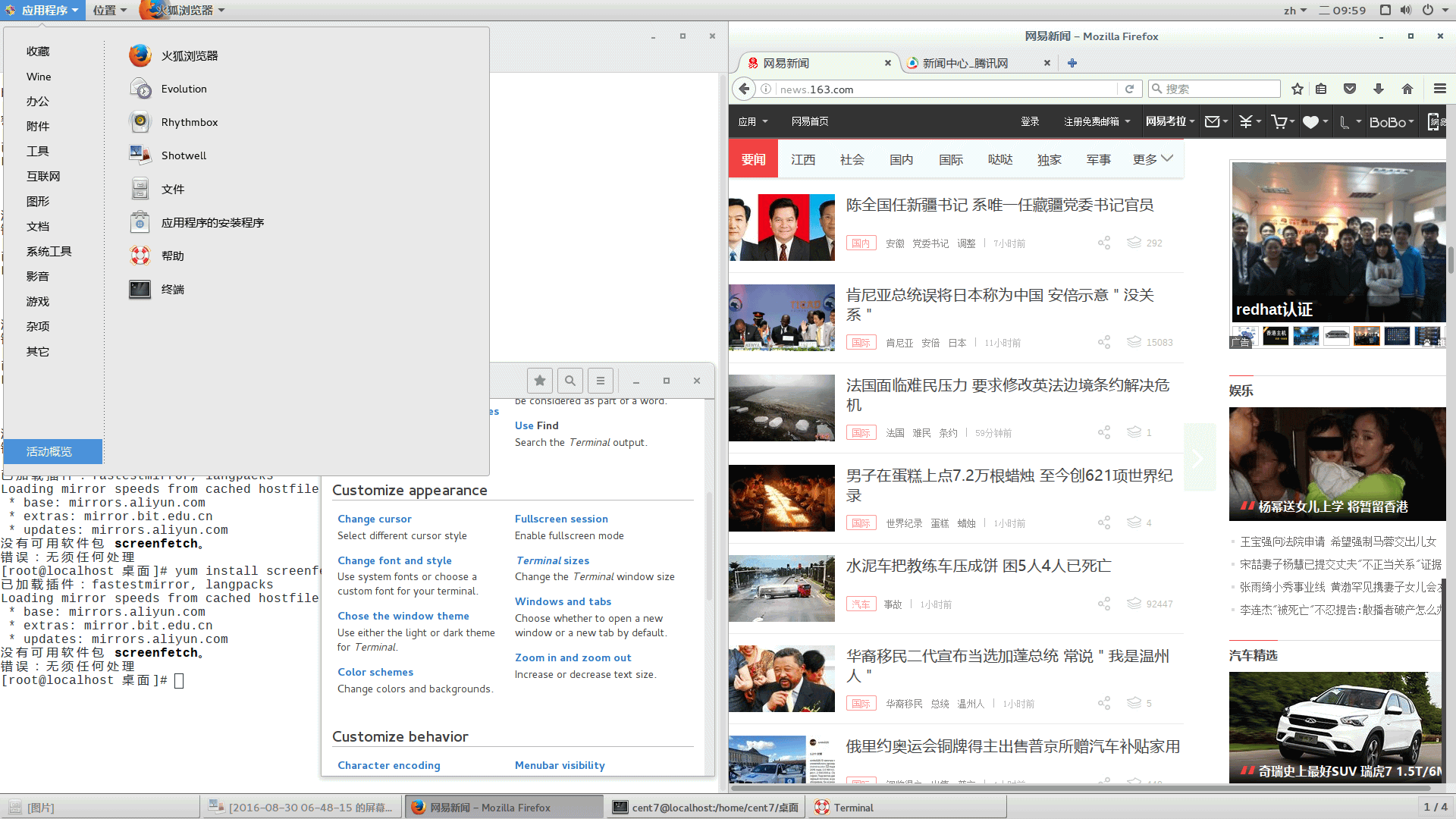
Task: Open 应用程序的安装程序 software installer
Action: [x=197, y=222]
